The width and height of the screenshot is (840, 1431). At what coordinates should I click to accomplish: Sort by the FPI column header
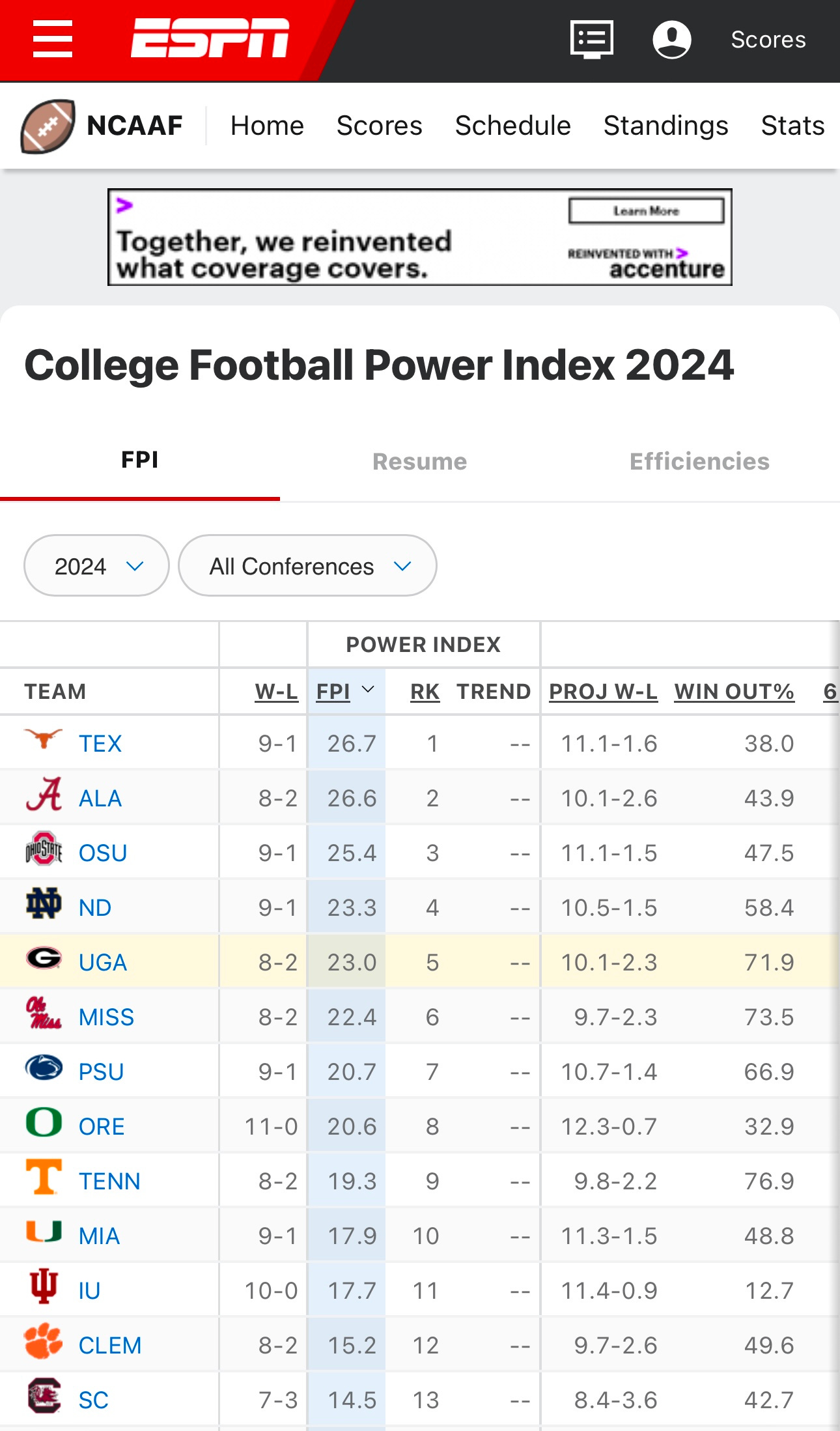pos(333,692)
